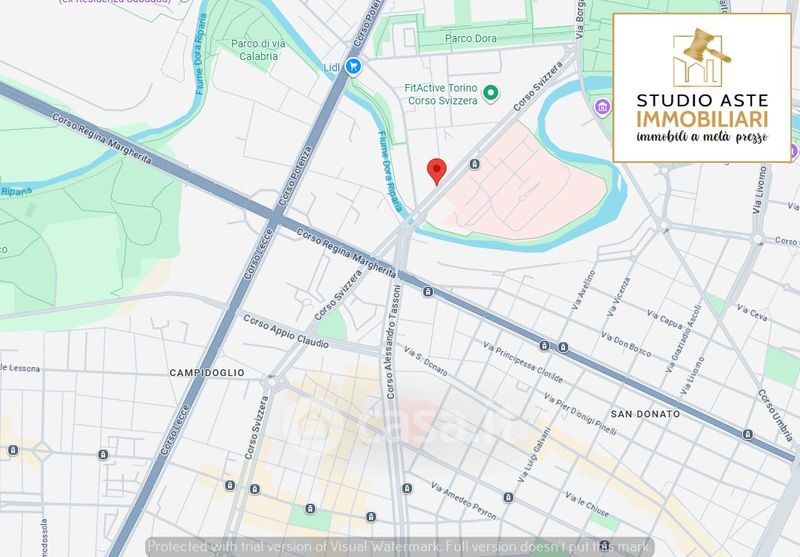Click the transit stop at Campidoglio roundabout
Screen dimensions: 800x557
270,381
